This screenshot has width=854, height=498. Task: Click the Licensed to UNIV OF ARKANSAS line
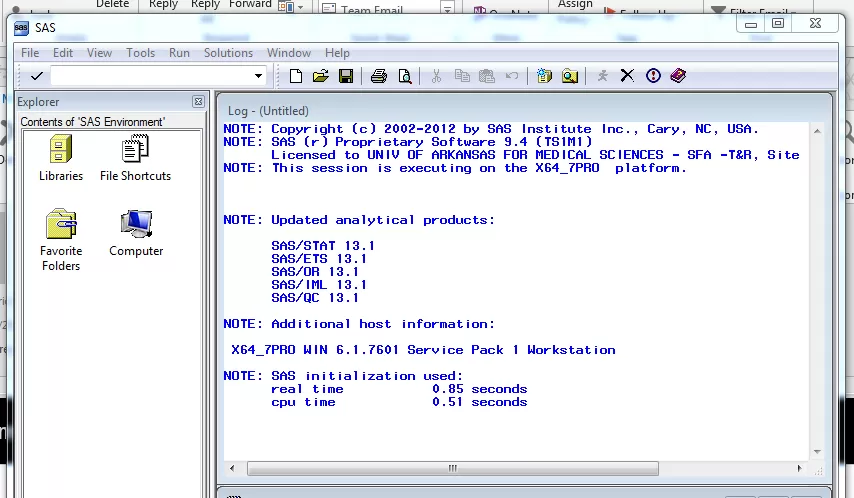click(535, 155)
